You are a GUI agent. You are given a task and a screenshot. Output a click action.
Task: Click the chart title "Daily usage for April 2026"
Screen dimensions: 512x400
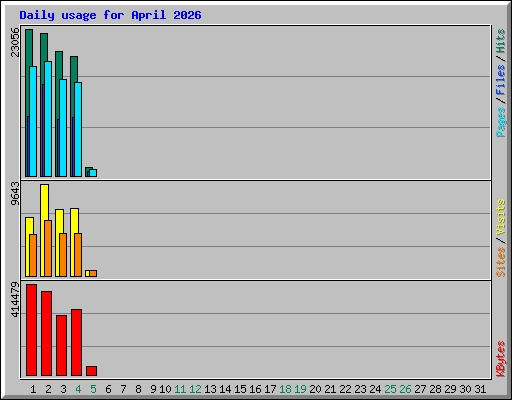[110, 15]
